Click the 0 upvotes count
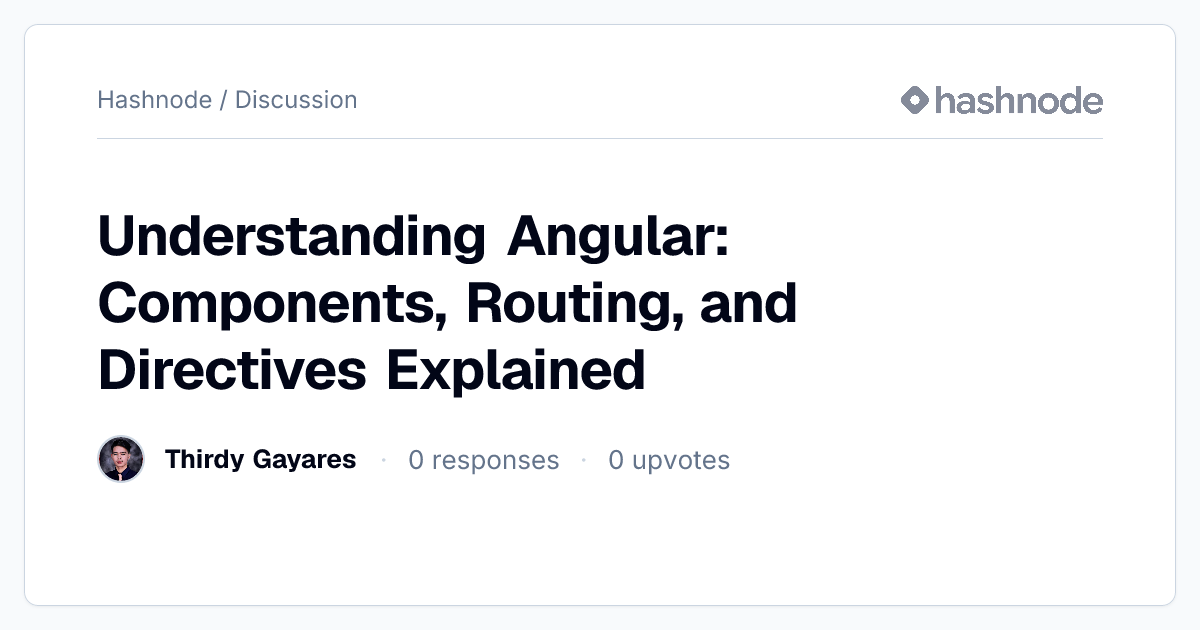The height and width of the screenshot is (630, 1200). coord(669,460)
